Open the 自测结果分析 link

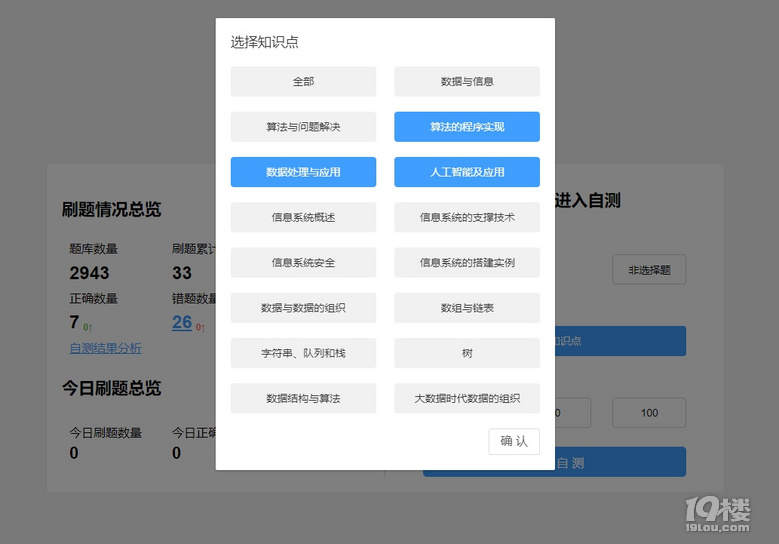coord(105,348)
